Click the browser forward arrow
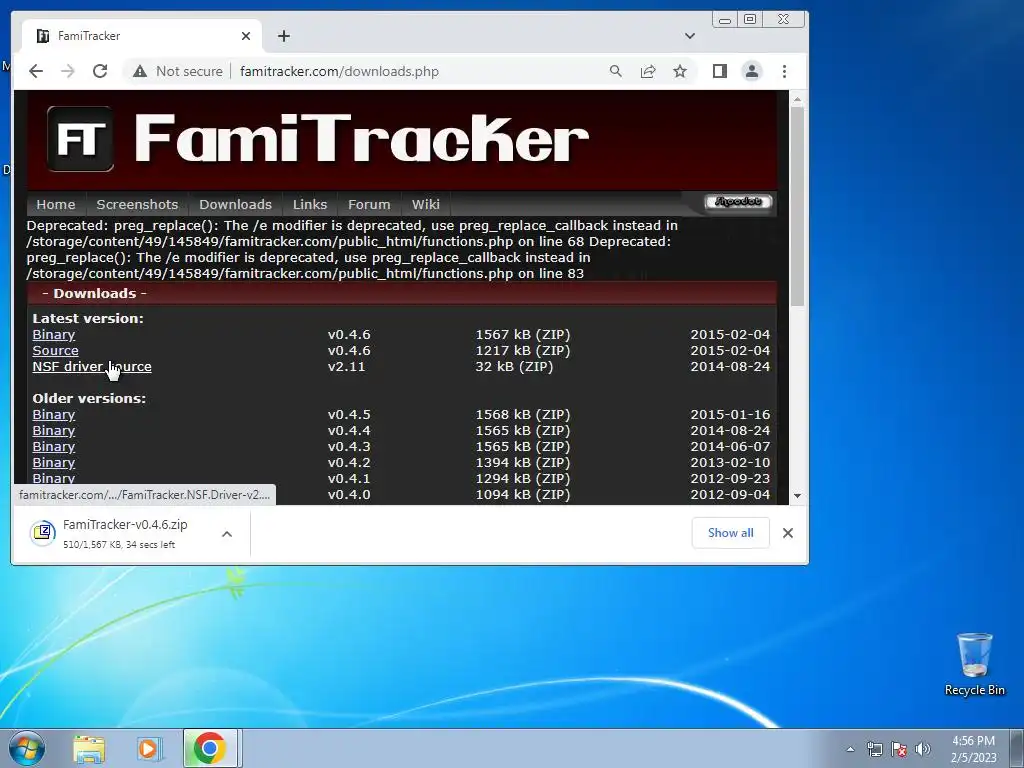The height and width of the screenshot is (768, 1024). pos(68,71)
